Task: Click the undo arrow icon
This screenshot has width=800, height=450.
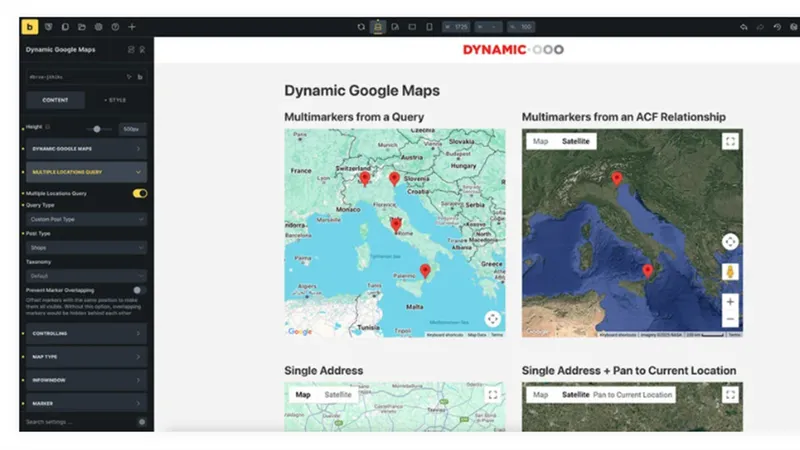Action: point(743,27)
